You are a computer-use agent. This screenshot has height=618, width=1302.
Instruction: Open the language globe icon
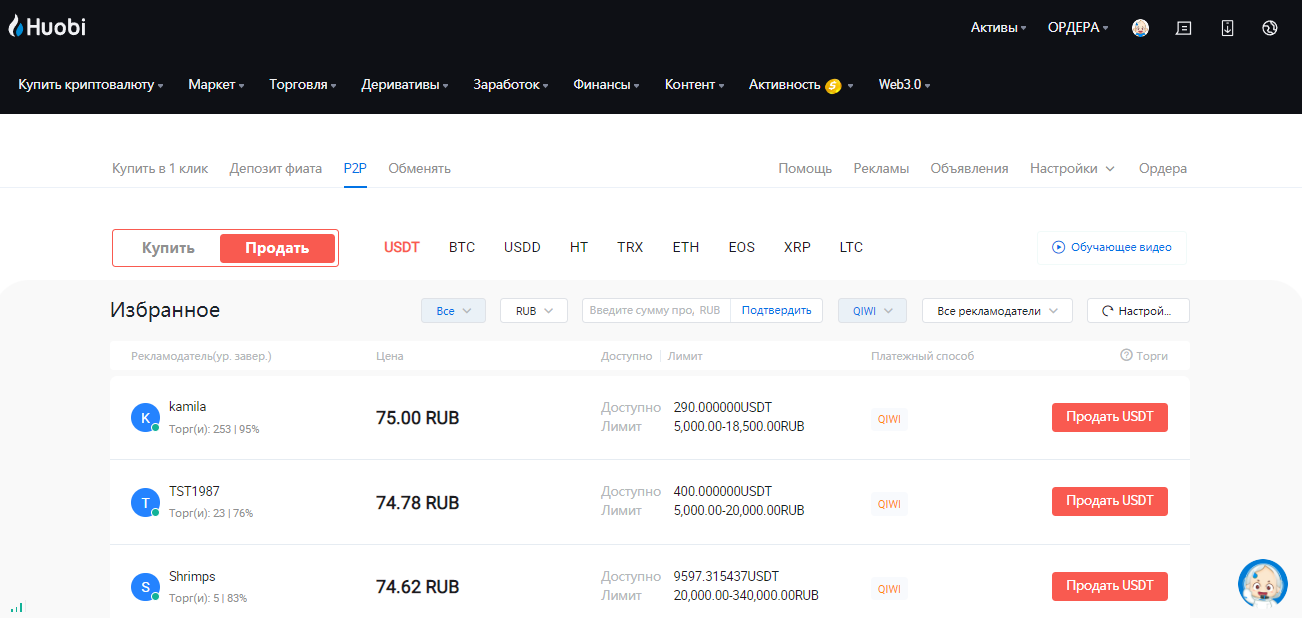click(1270, 28)
